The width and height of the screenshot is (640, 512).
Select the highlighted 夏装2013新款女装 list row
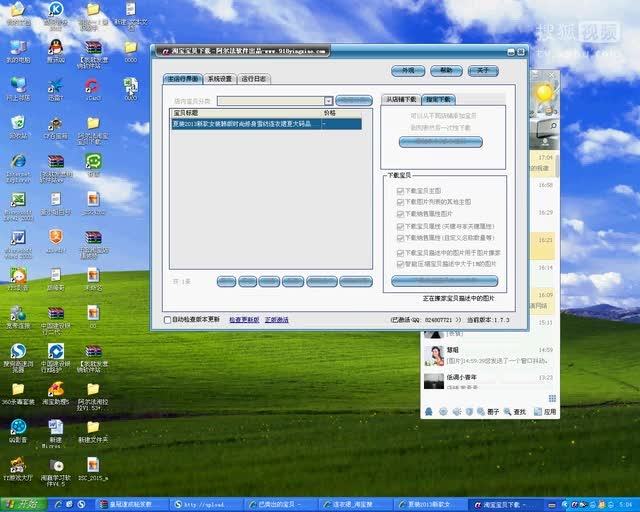click(266, 124)
